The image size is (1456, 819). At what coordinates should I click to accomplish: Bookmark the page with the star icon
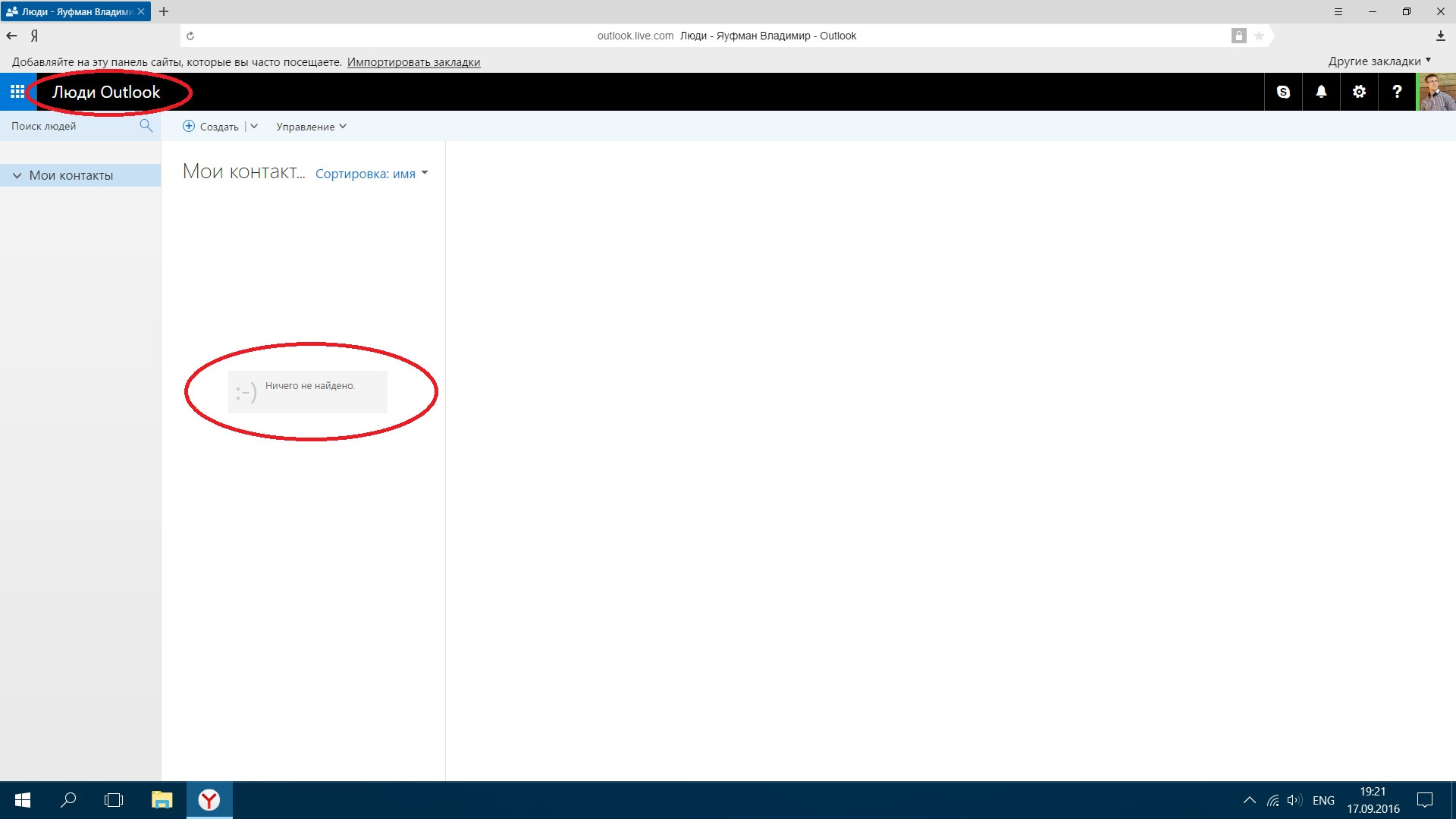coord(1259,36)
